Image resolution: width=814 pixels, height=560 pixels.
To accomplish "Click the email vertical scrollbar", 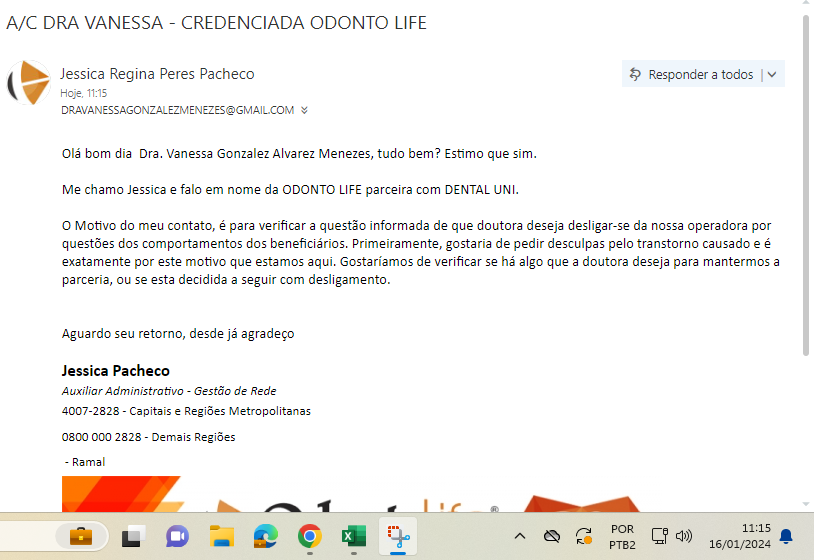I will click(x=806, y=185).
